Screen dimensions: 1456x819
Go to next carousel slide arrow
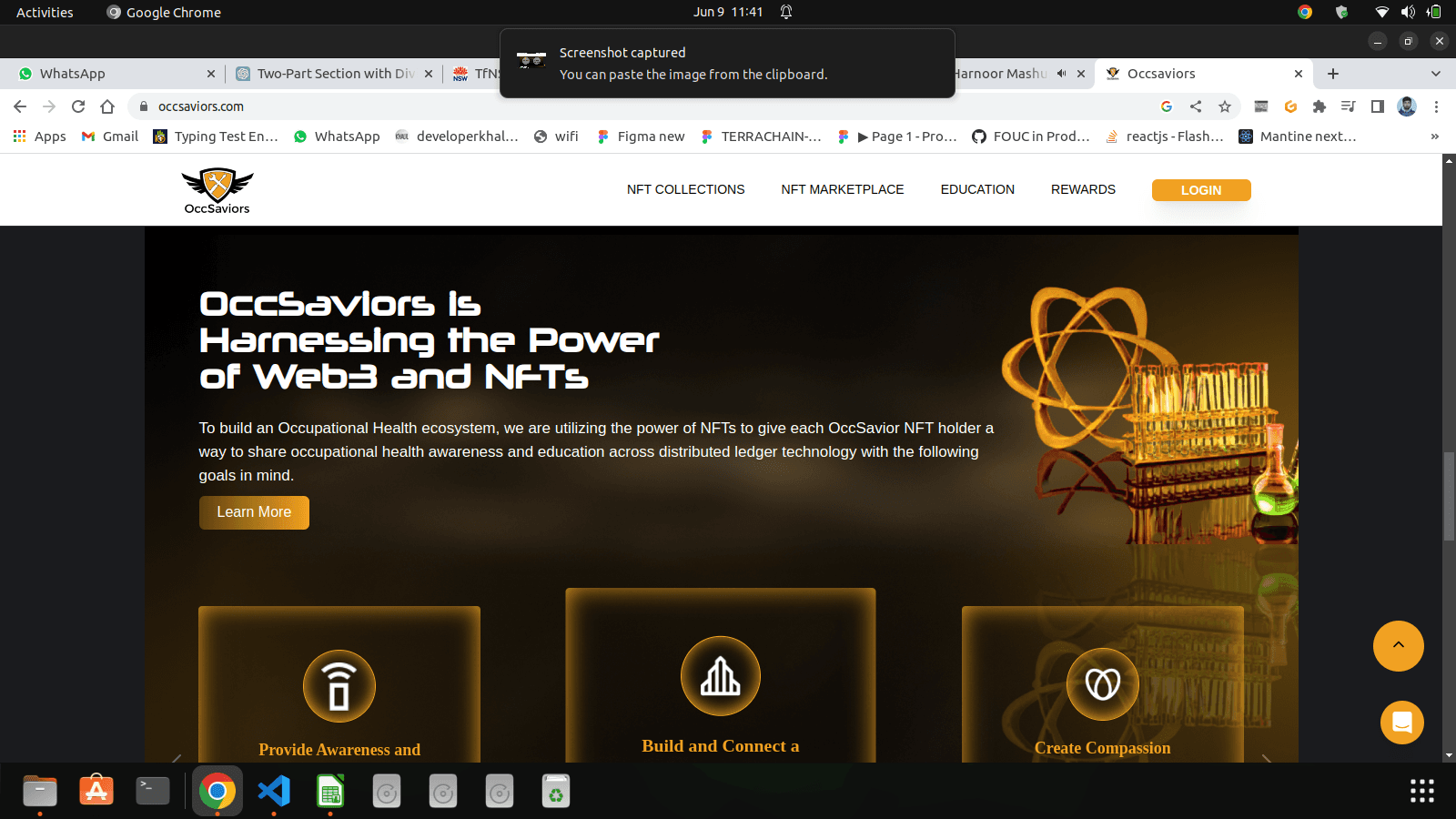[1266, 757]
